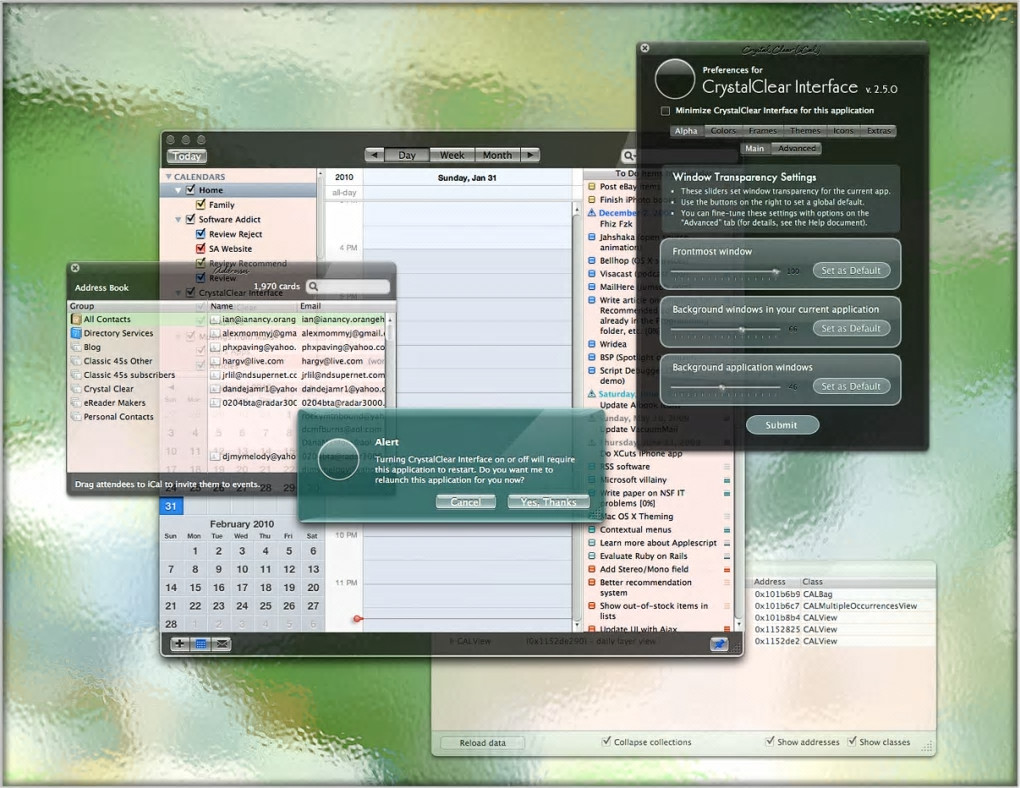The width and height of the screenshot is (1020, 788).
Task: Click the current time red marker in day view
Action: [x=357, y=619]
